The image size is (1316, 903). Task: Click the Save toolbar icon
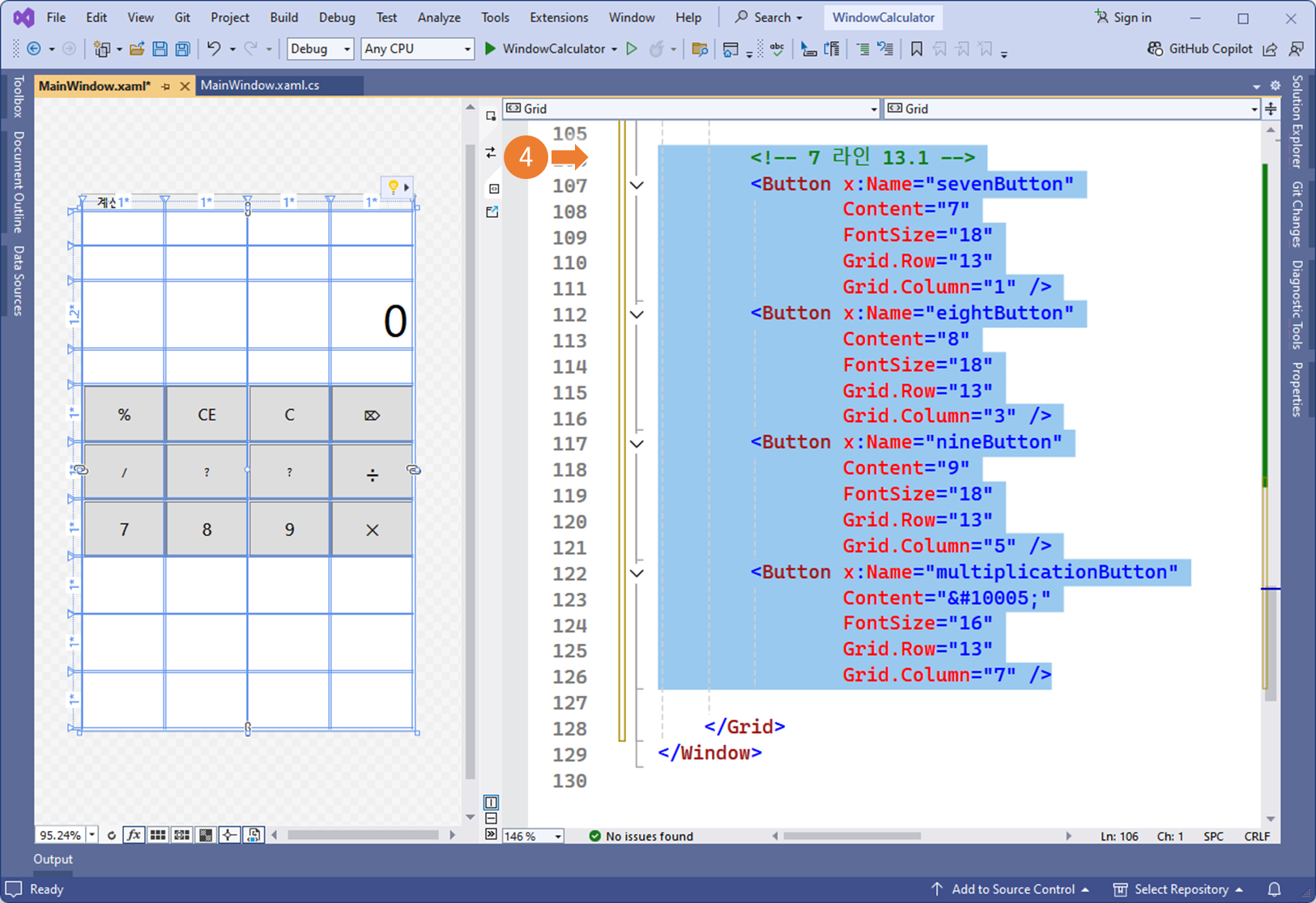tap(160, 49)
